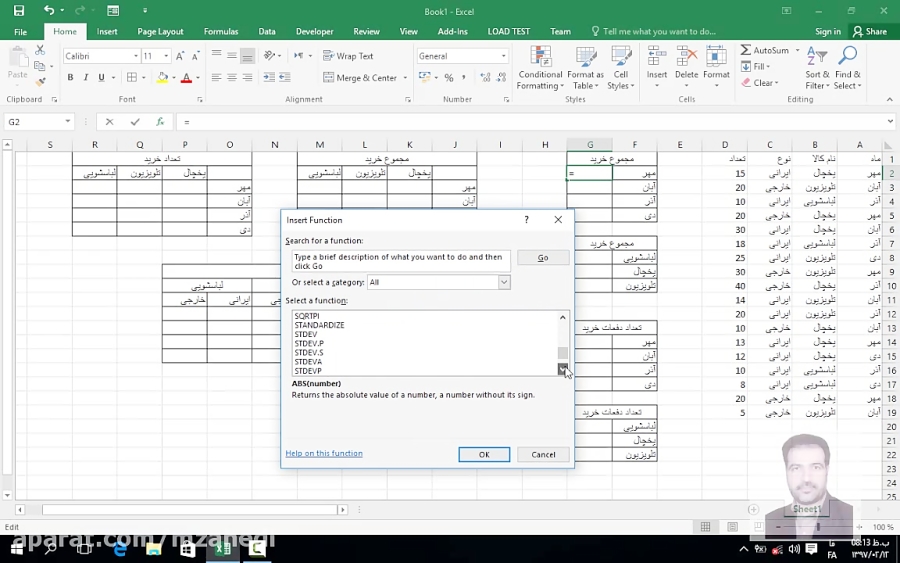Apply Comma Style format
The width and height of the screenshot is (900, 563).
click(464, 77)
